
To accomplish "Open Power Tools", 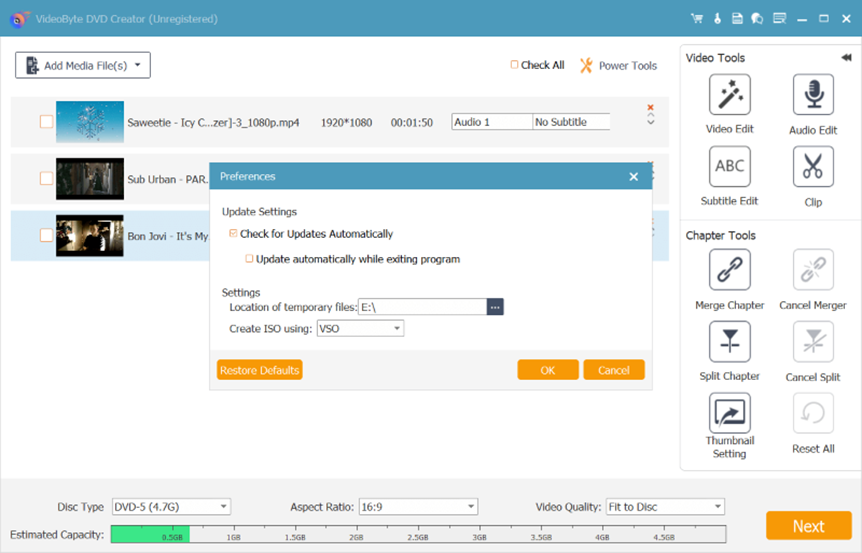I will 618,65.
